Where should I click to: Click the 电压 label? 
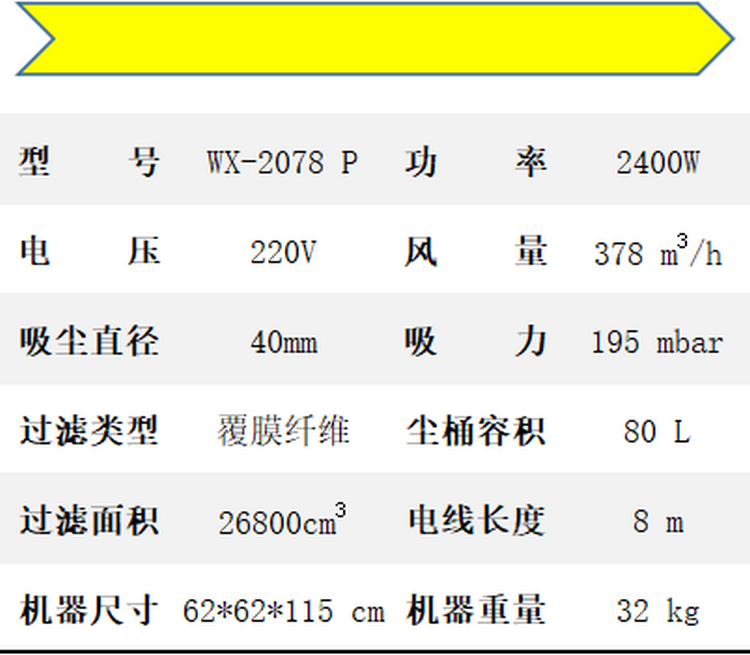click(x=89, y=251)
